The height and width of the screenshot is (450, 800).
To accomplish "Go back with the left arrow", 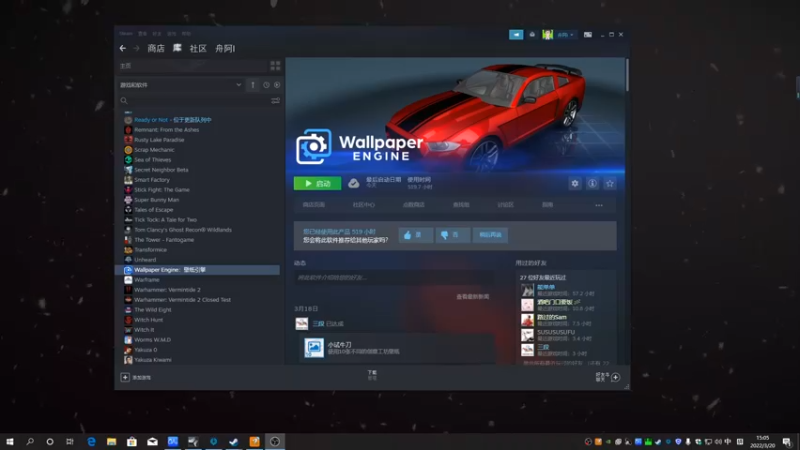I will coord(122,48).
